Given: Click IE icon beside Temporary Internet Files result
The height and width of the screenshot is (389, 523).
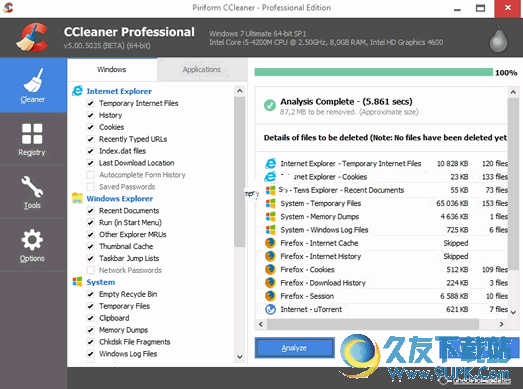Looking at the screenshot, I should pos(271,163).
